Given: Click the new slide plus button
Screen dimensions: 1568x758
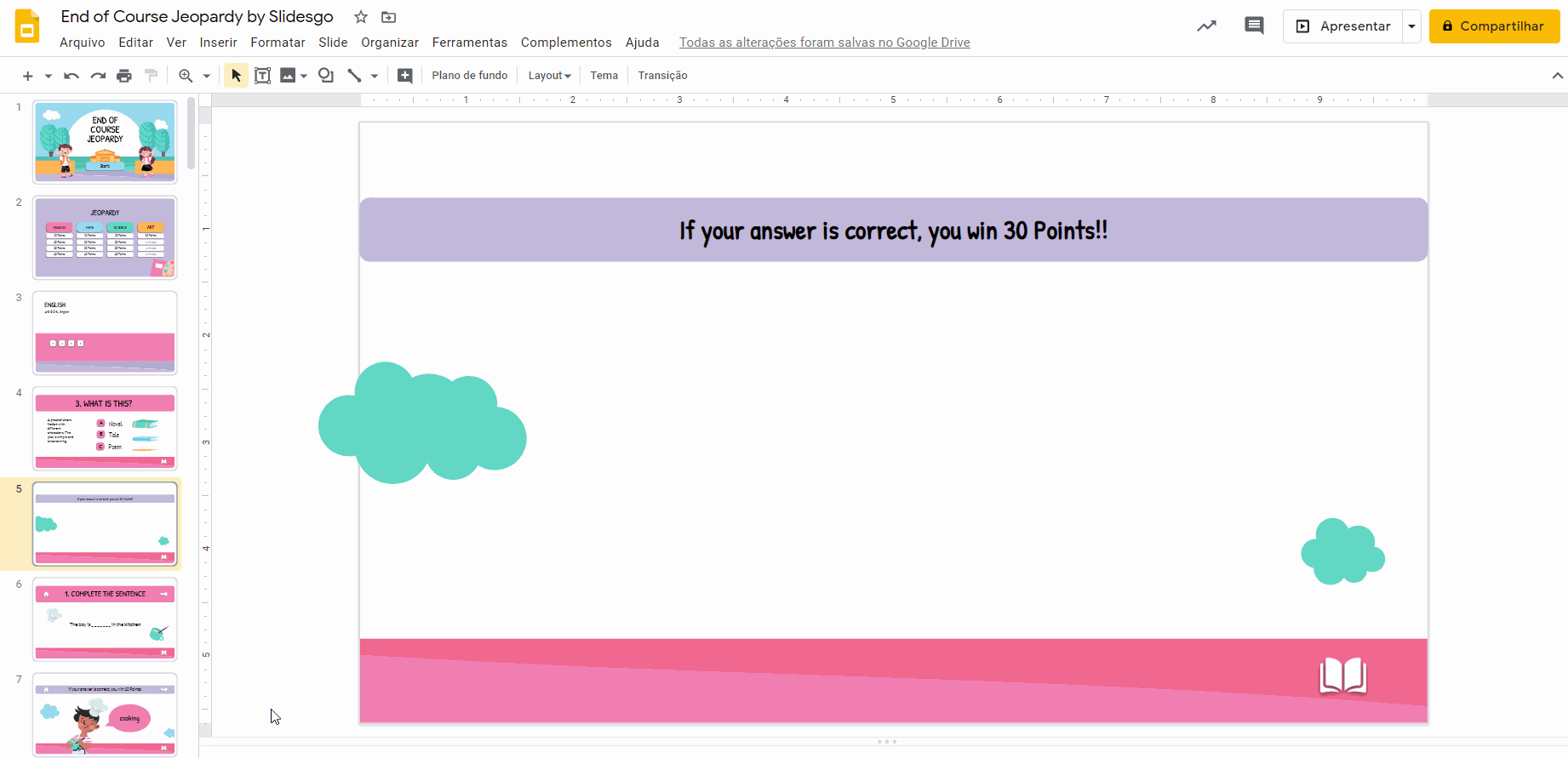Looking at the screenshot, I should click(27, 76).
